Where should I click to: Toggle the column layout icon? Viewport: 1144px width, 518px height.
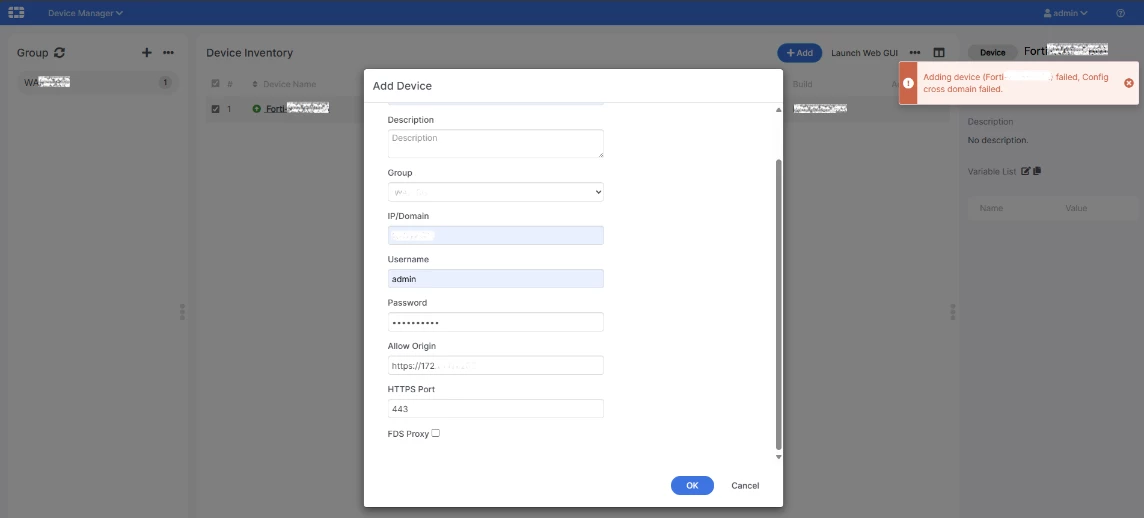pos(939,53)
